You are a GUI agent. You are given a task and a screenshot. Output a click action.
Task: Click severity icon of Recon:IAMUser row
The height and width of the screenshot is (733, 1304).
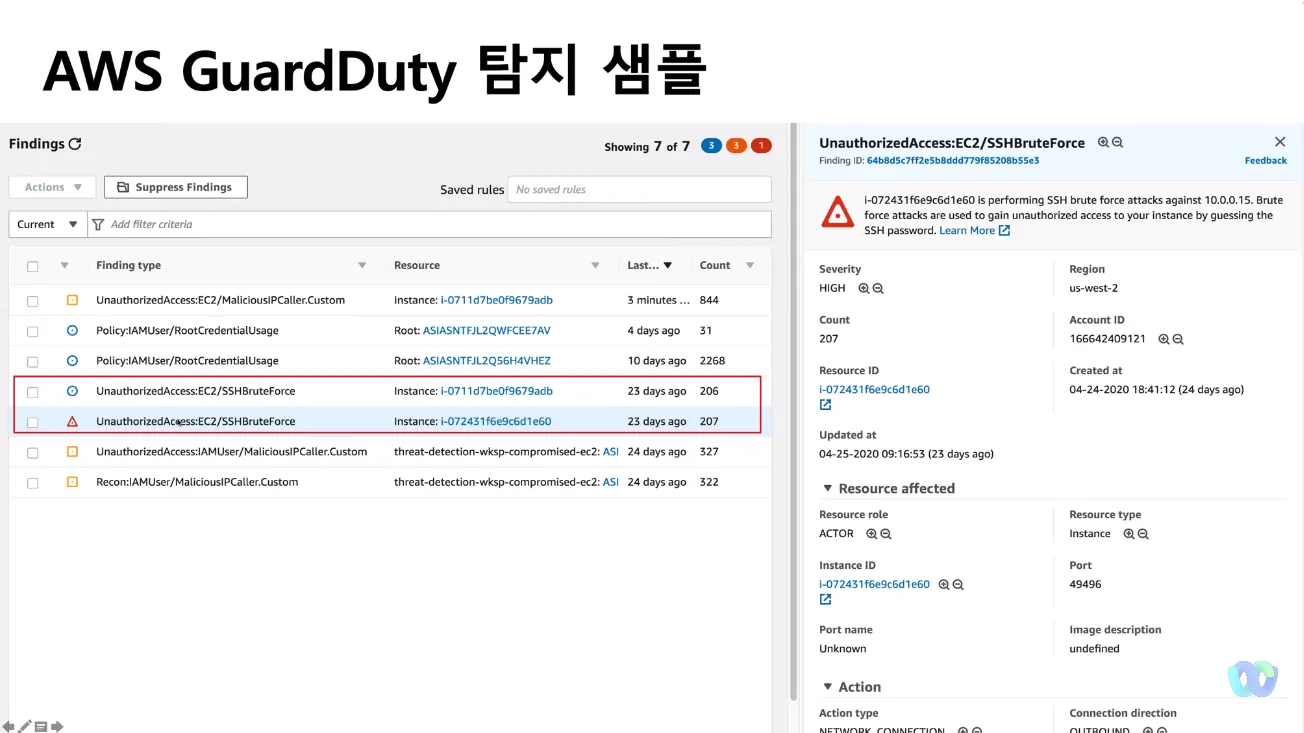tap(72, 482)
